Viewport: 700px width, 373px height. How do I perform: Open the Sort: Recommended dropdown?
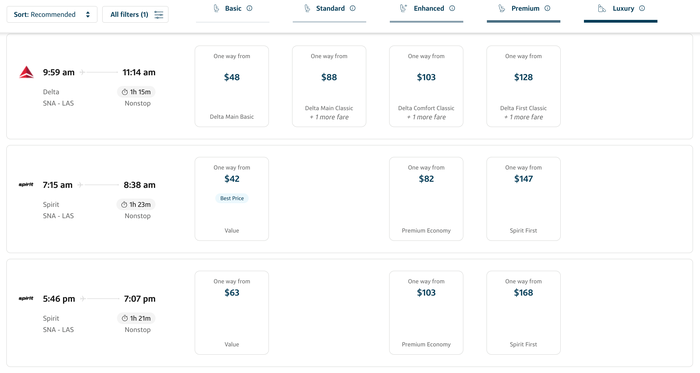(52, 14)
